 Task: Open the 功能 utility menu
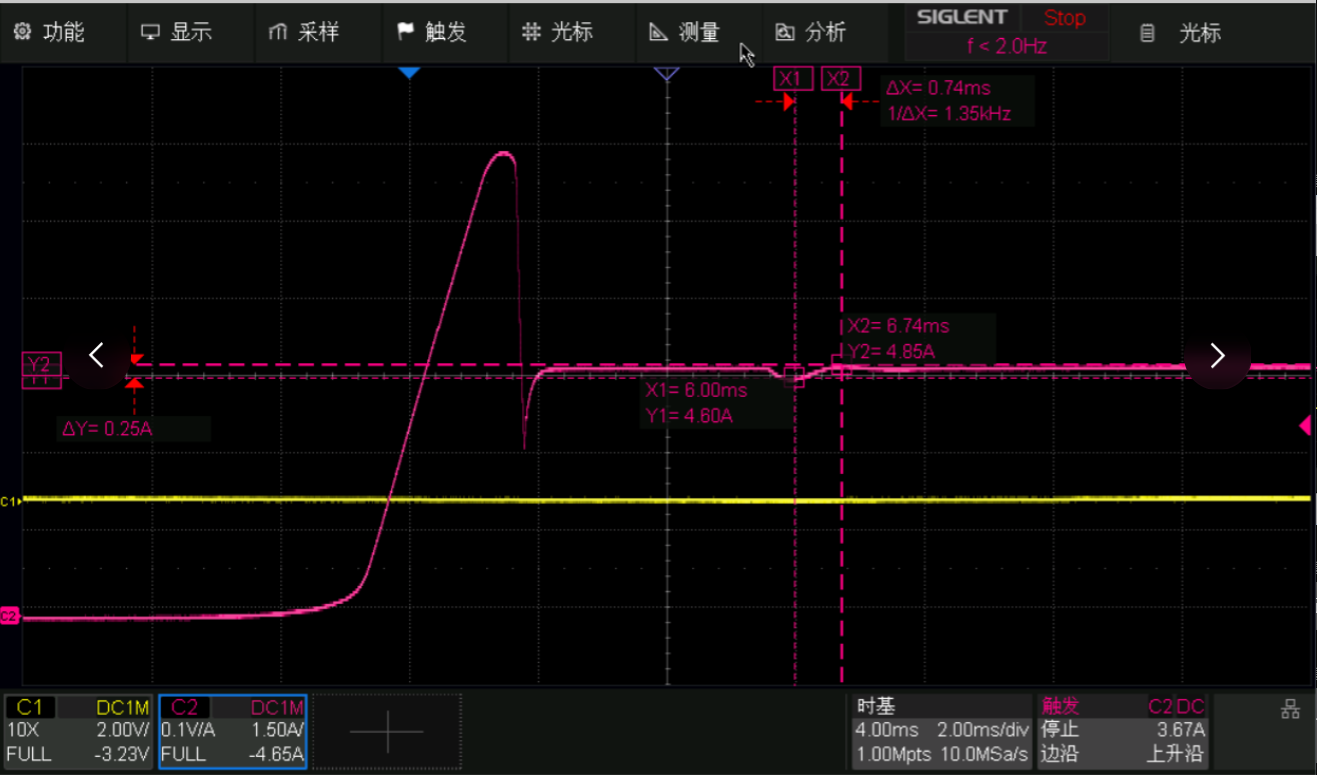49,32
